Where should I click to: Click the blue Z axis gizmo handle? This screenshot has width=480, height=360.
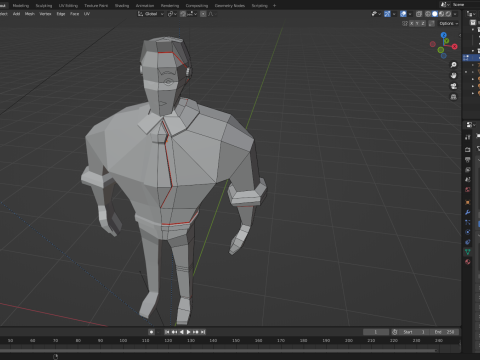443,35
